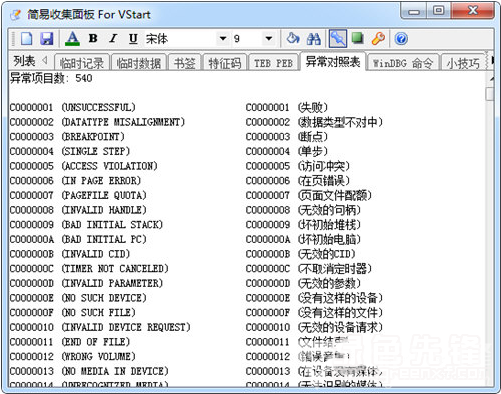Toggle italic formatting
The image size is (501, 394).
113,39
